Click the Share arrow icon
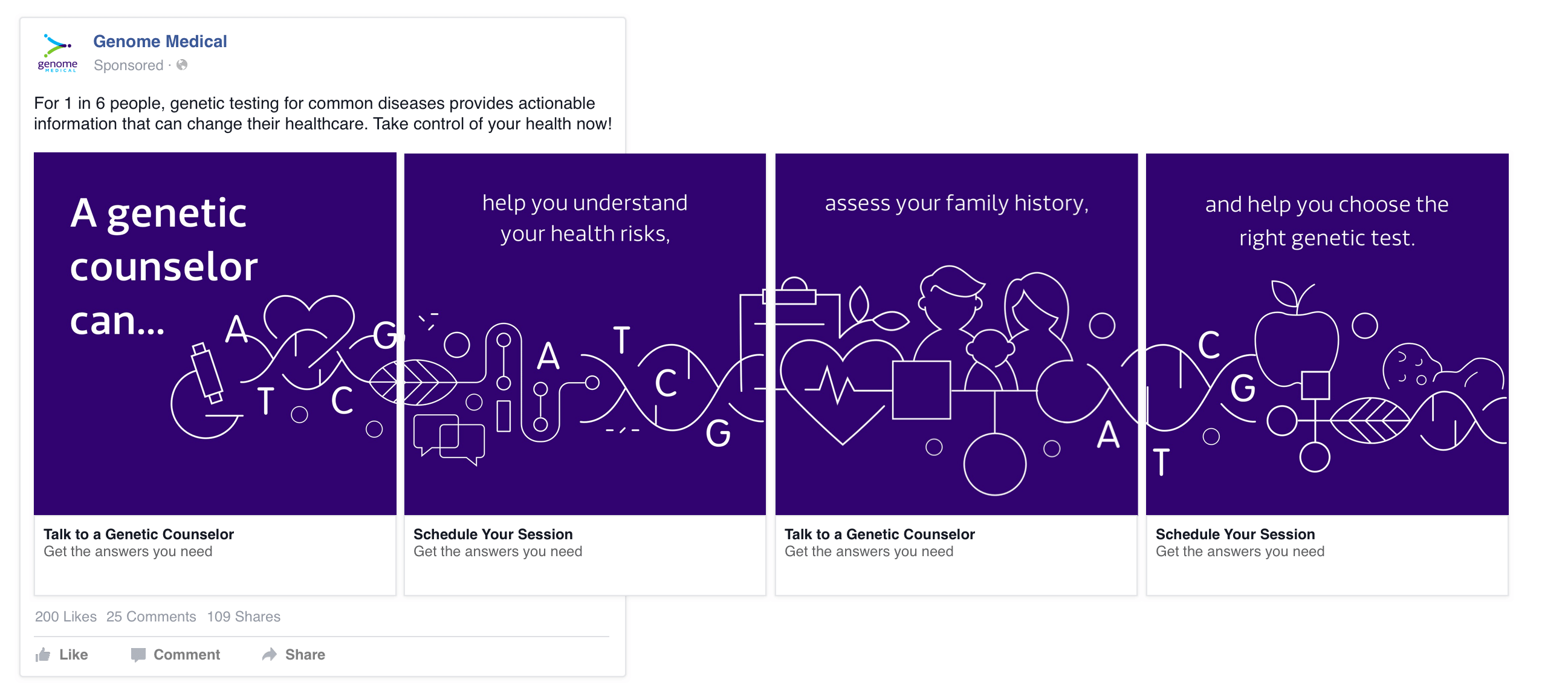 [x=270, y=655]
